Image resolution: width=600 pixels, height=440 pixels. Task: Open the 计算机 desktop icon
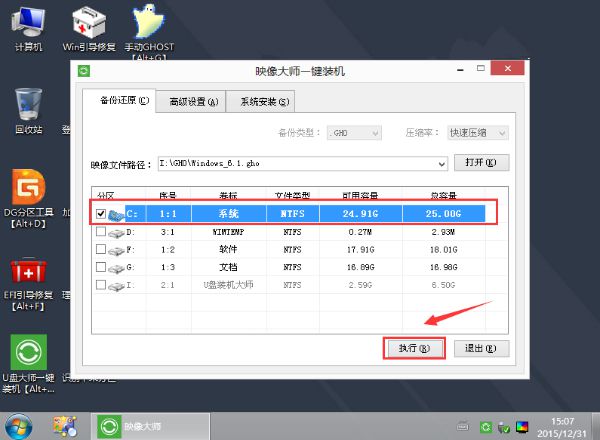coord(28,26)
